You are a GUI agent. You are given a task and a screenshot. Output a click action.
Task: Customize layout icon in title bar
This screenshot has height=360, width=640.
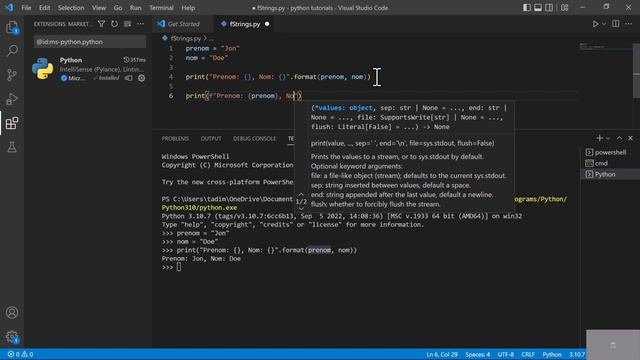[x=564, y=8]
